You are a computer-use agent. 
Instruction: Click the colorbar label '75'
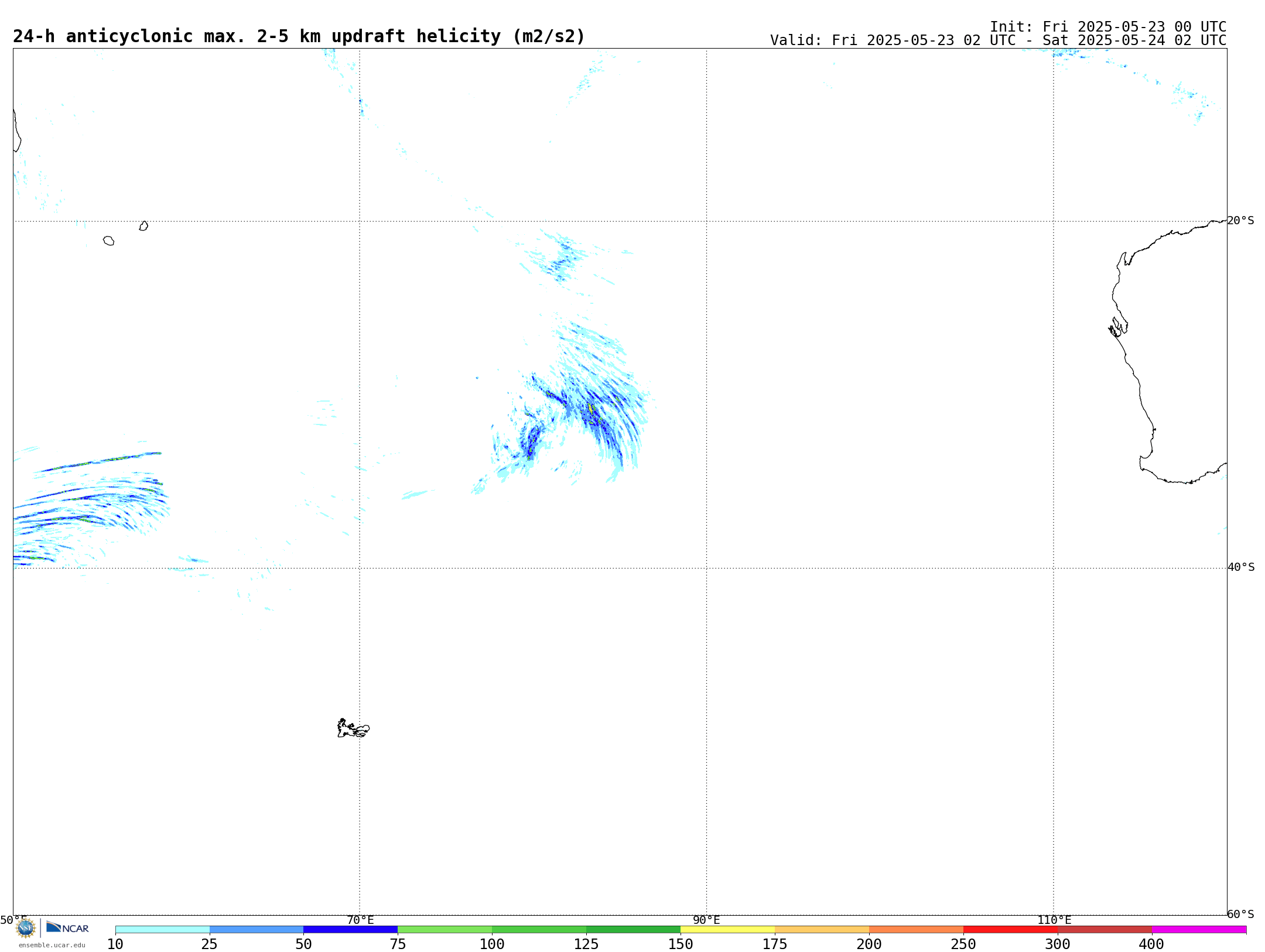pyautogui.click(x=398, y=944)
